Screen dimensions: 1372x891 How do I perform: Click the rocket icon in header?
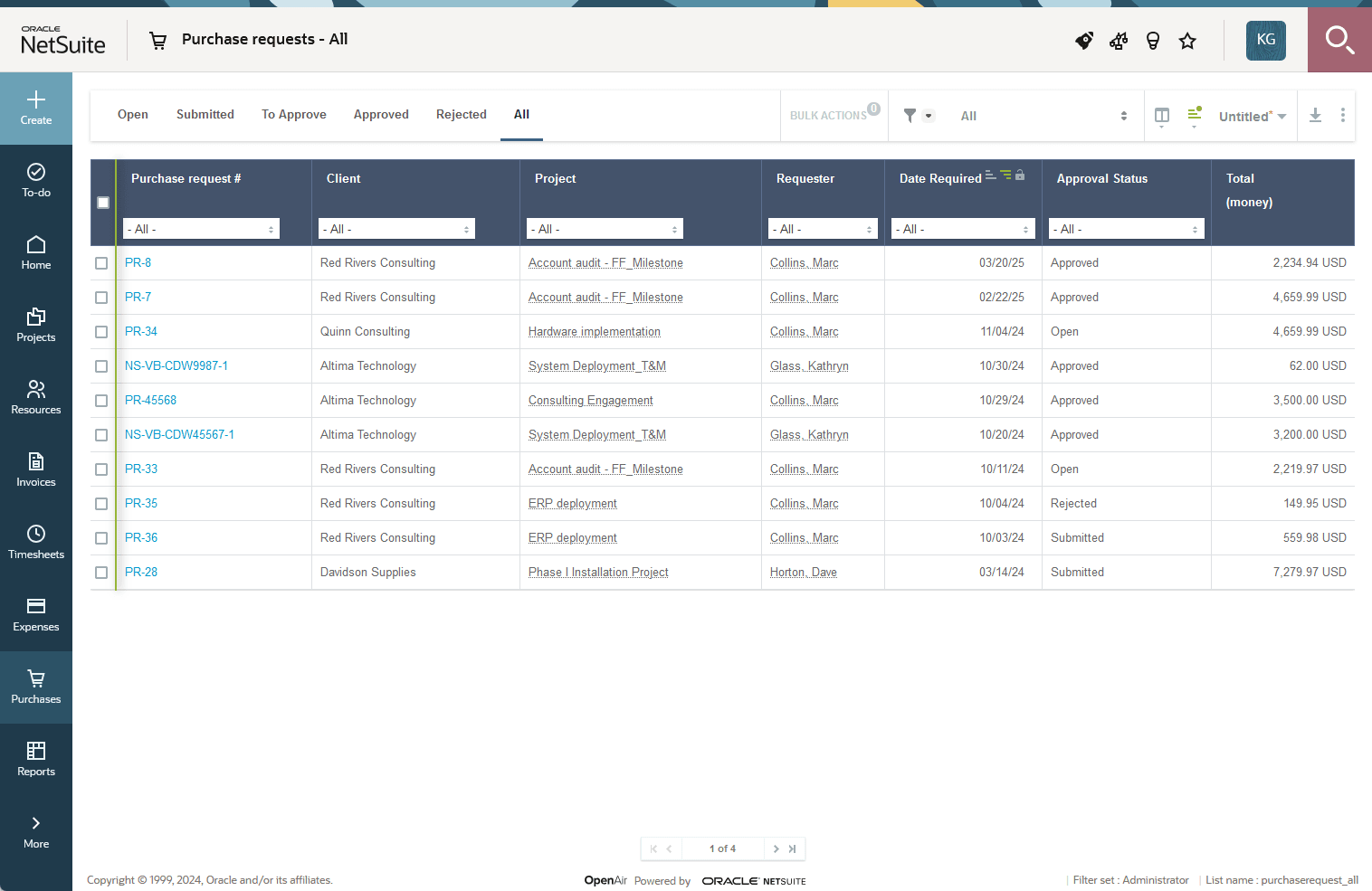click(x=1084, y=41)
